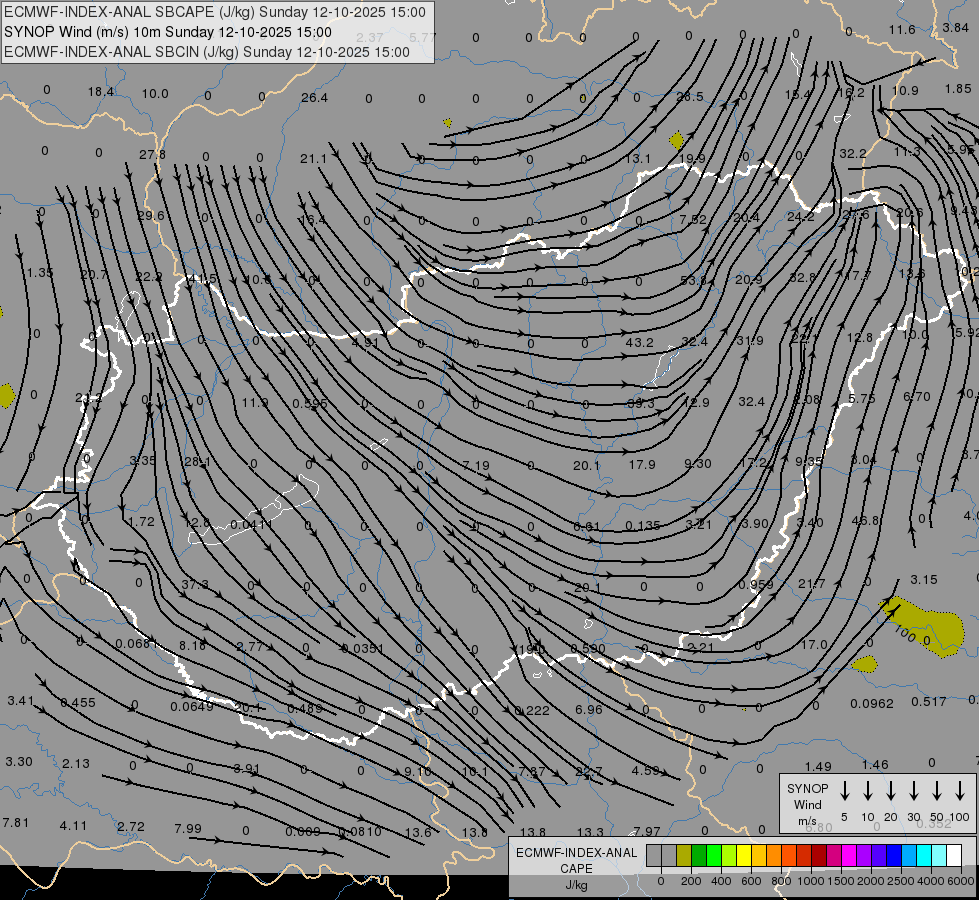Click the map value 27.8

152,154
